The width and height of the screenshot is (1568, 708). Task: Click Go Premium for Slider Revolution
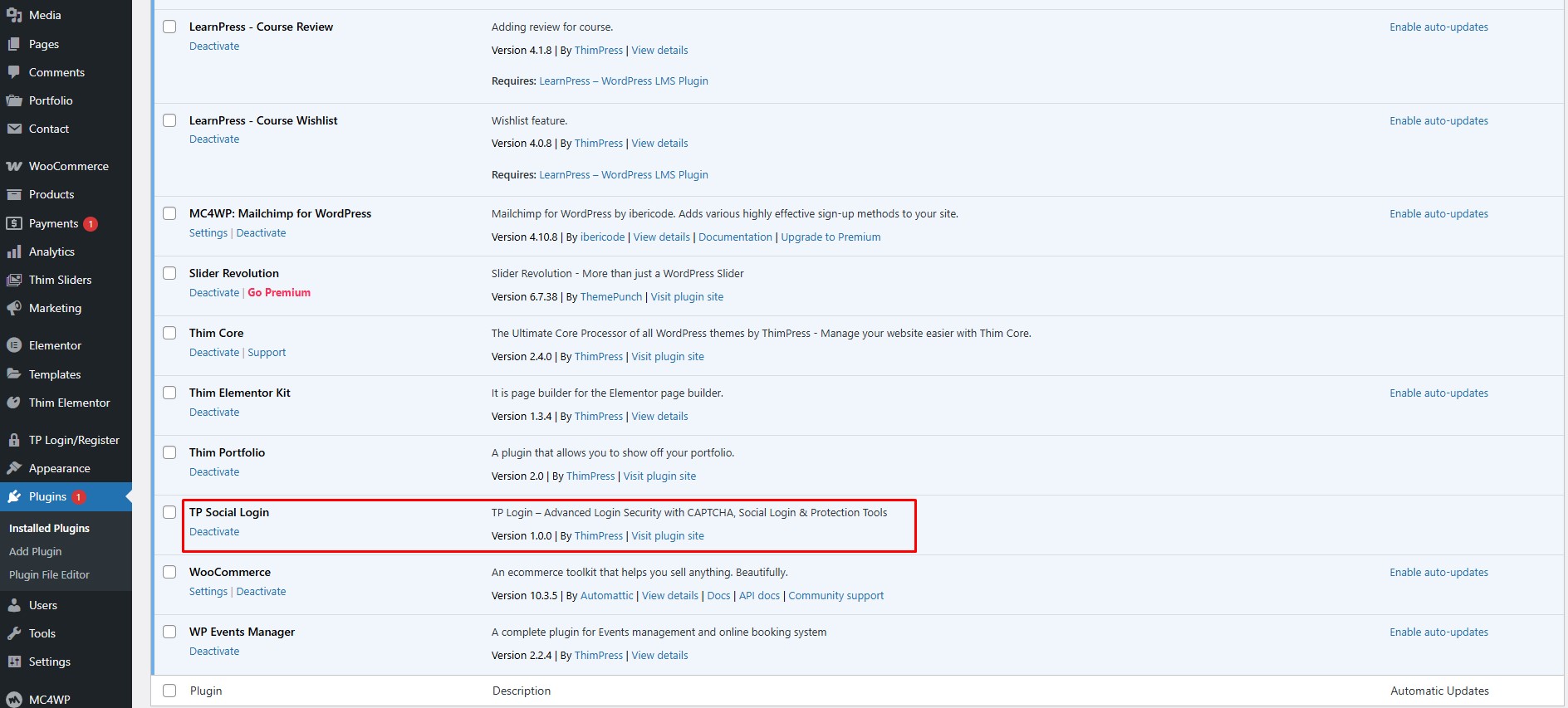coord(279,293)
